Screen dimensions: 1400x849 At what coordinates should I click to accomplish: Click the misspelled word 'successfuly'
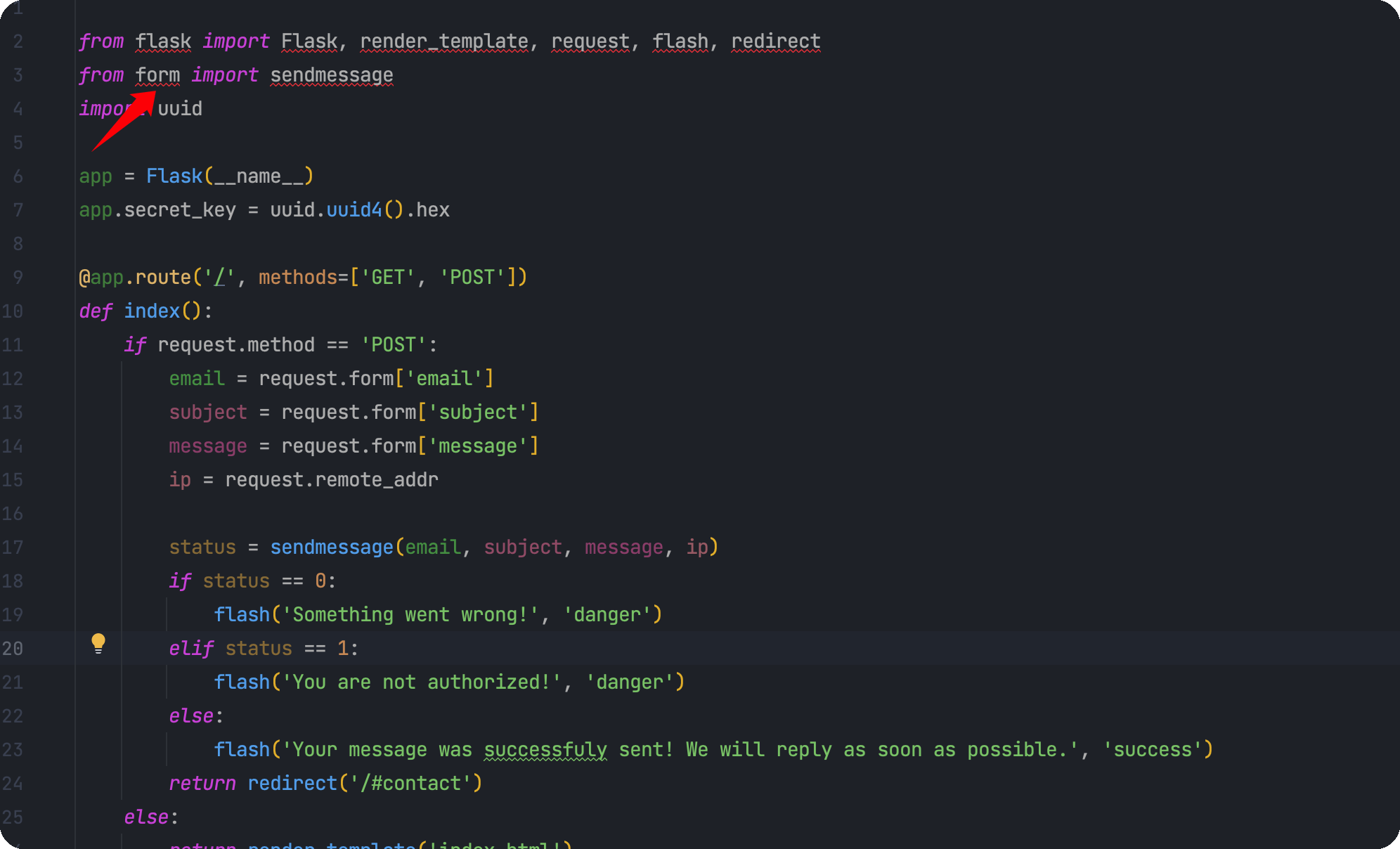(545, 750)
